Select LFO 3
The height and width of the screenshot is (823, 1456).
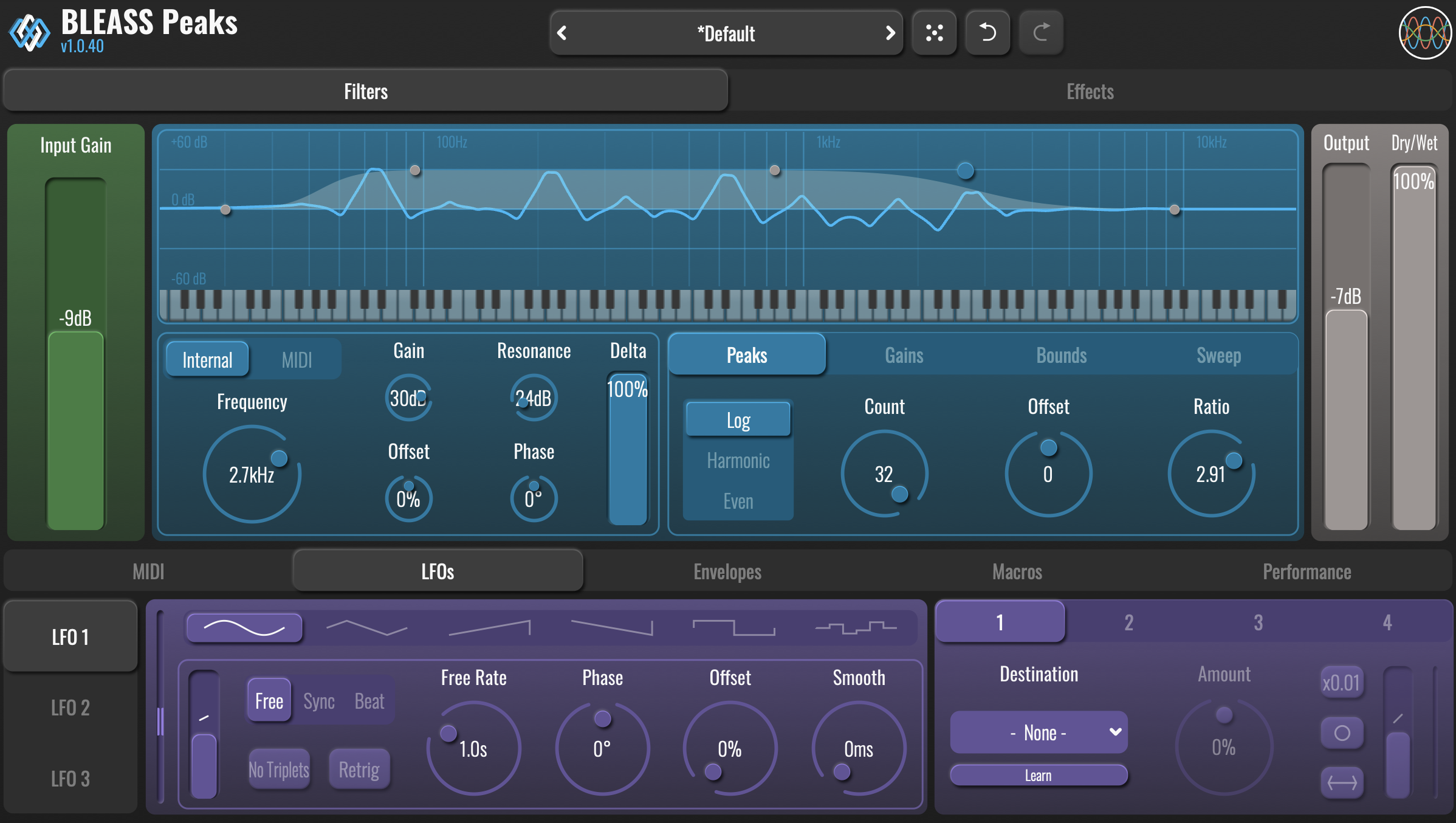tap(70, 779)
